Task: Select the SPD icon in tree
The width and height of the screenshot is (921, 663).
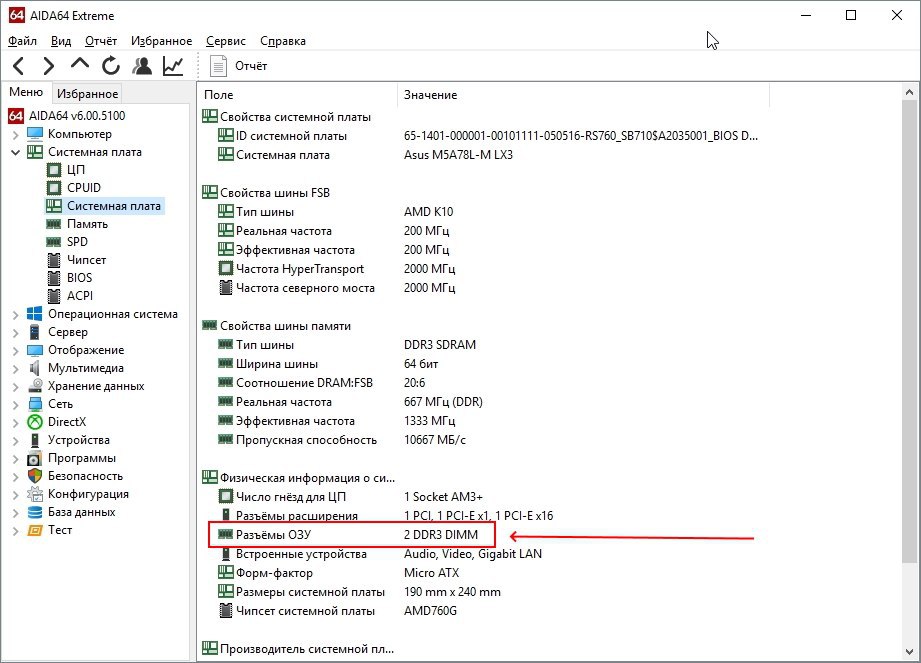Action: (53, 242)
